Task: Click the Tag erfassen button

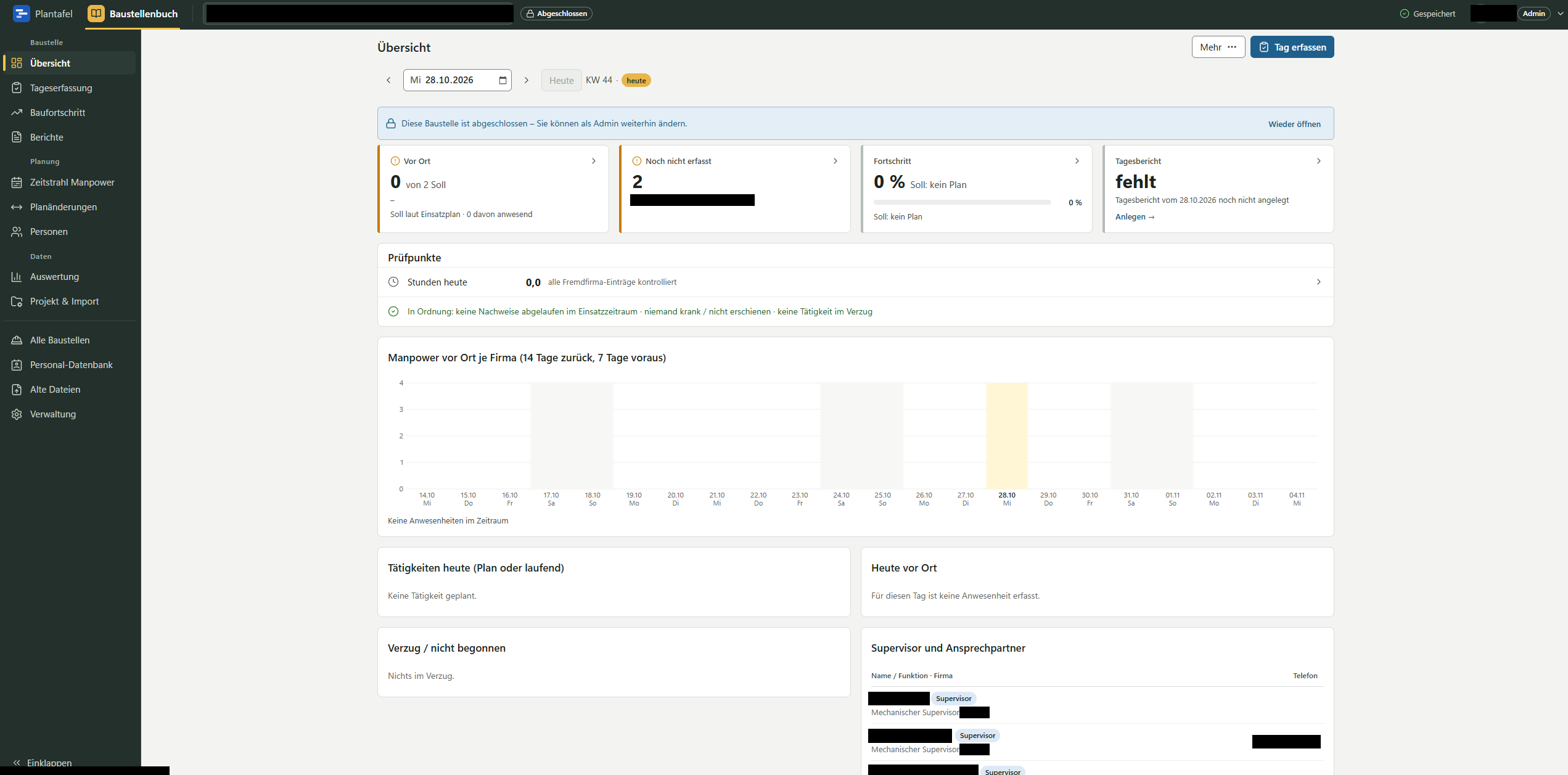Action: 1292,47
